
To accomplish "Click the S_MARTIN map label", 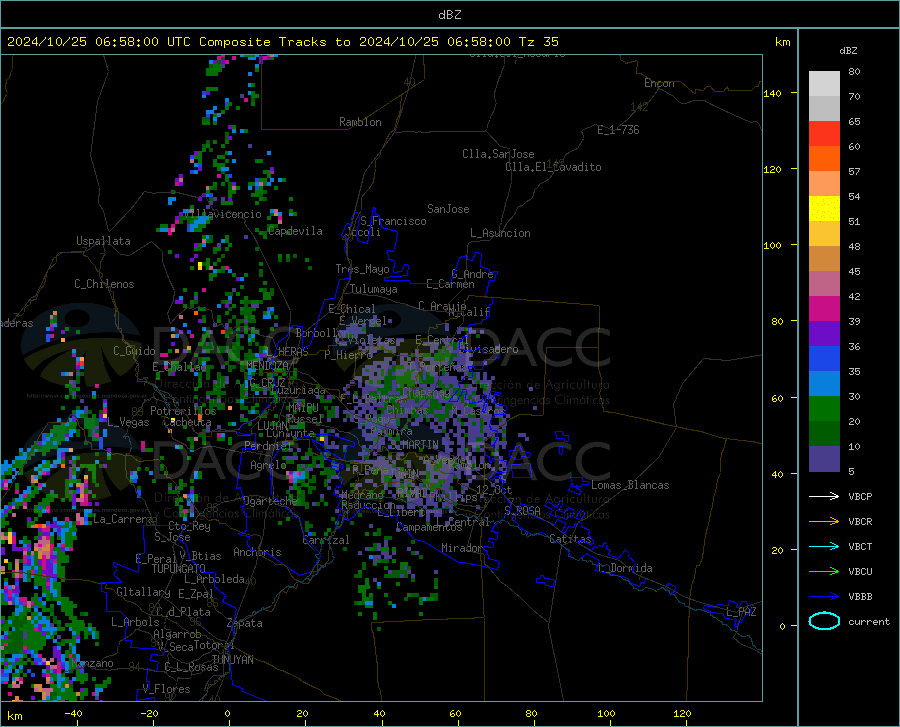I will (414, 445).
